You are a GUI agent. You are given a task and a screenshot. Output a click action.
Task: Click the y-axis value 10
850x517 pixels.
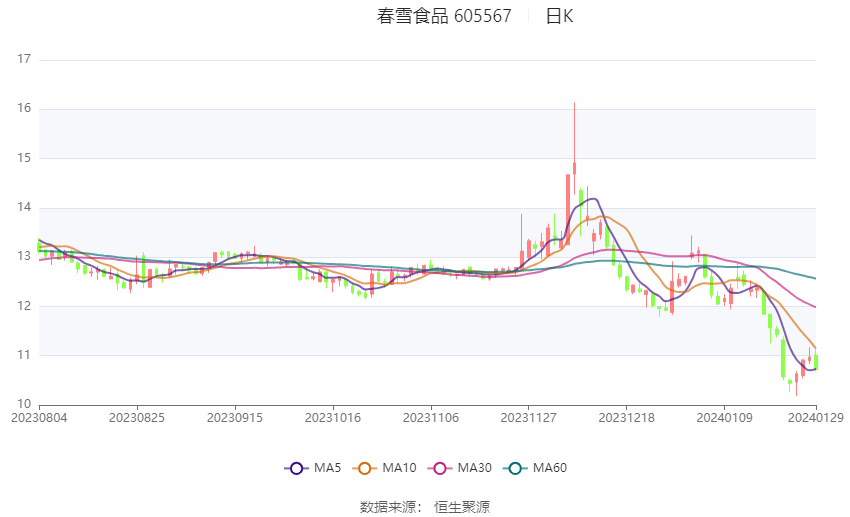tap(24, 404)
